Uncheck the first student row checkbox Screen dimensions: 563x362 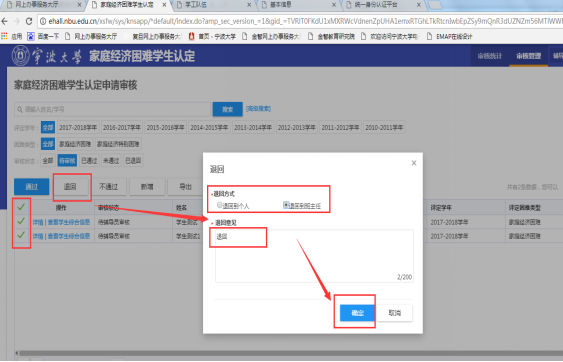tap(21, 221)
